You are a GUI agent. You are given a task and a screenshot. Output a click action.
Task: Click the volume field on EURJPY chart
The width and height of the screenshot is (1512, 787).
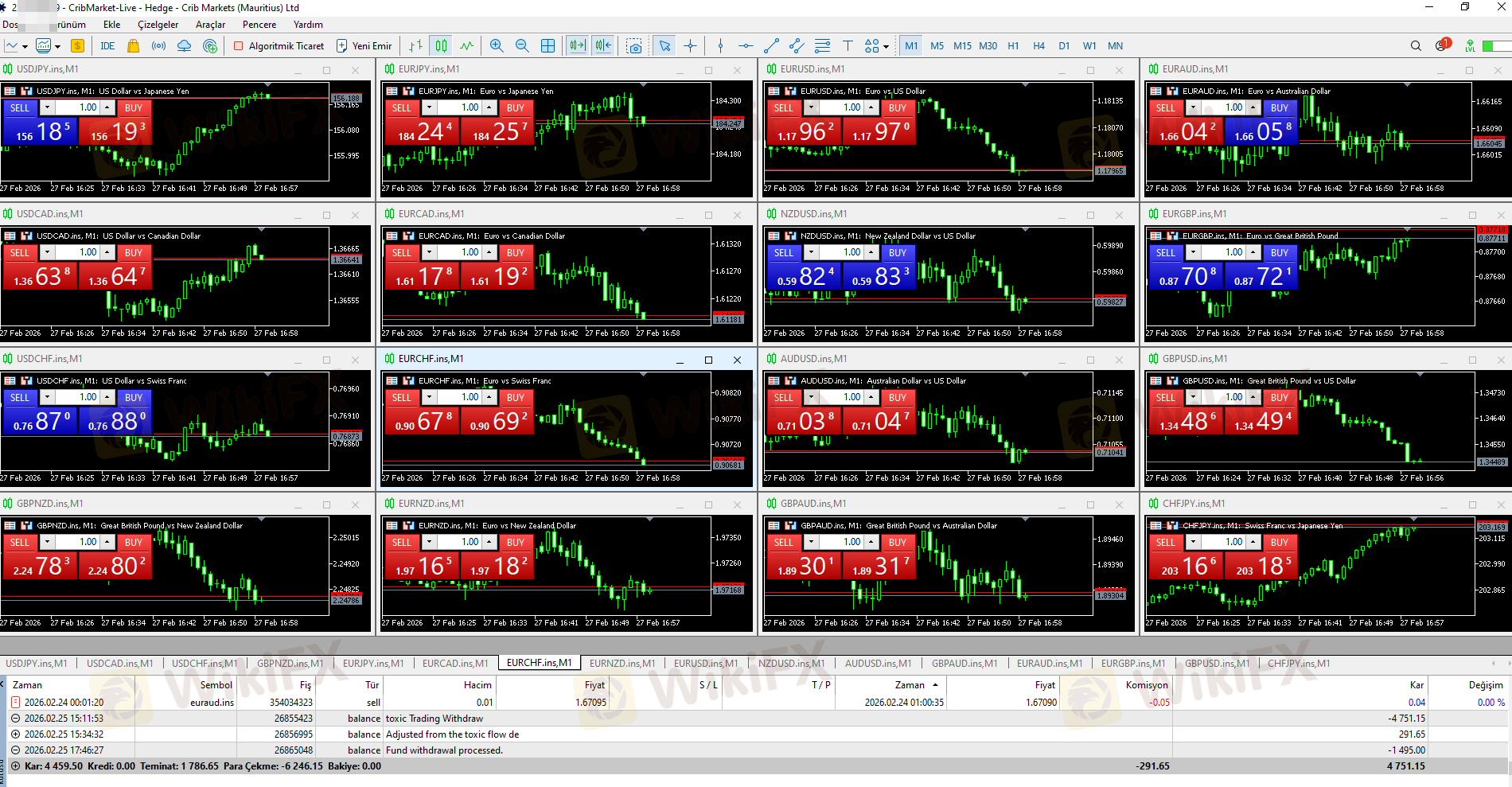459,107
